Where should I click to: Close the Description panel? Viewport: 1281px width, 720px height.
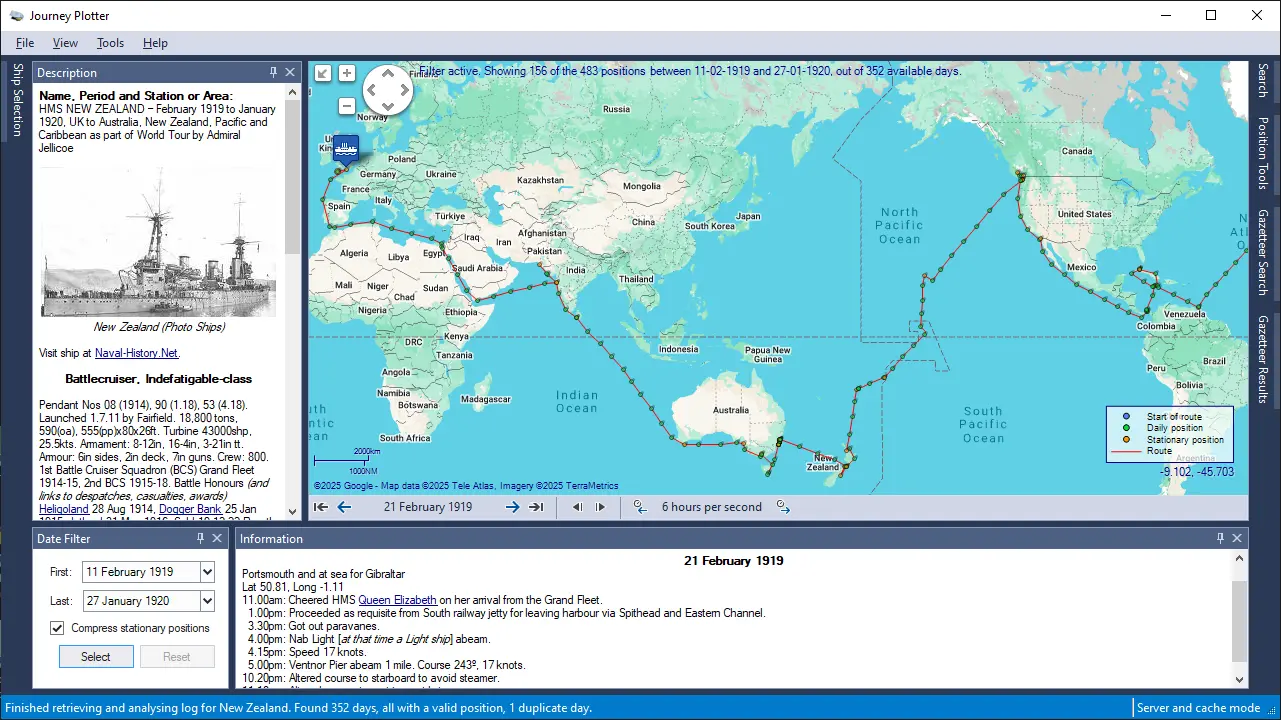[290, 72]
